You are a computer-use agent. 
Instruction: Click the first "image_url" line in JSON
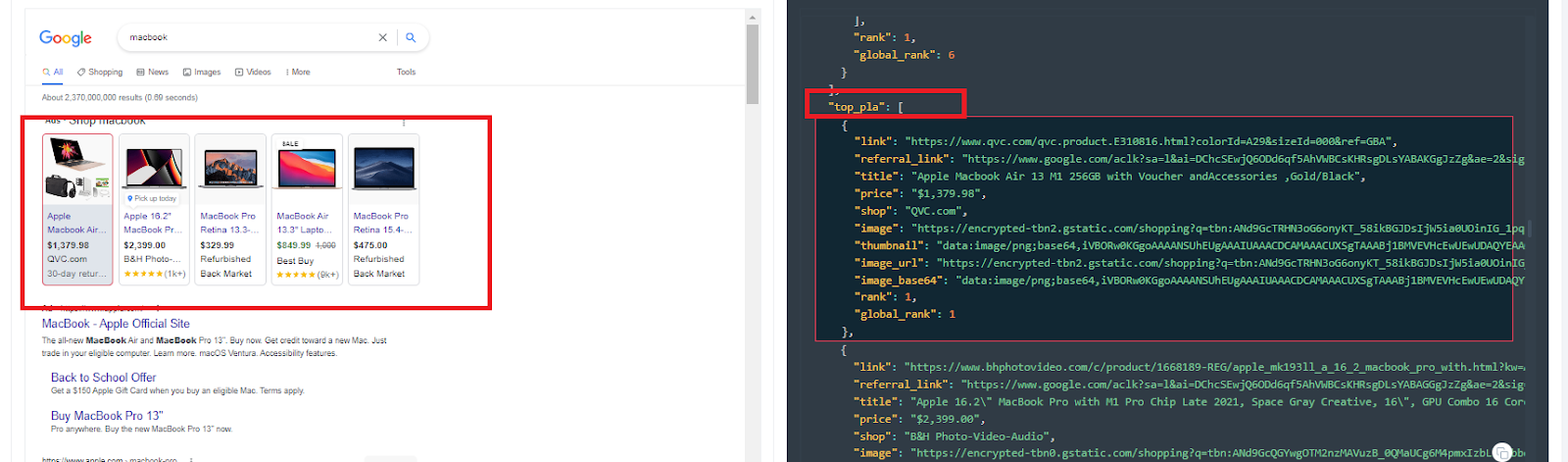(1189, 263)
